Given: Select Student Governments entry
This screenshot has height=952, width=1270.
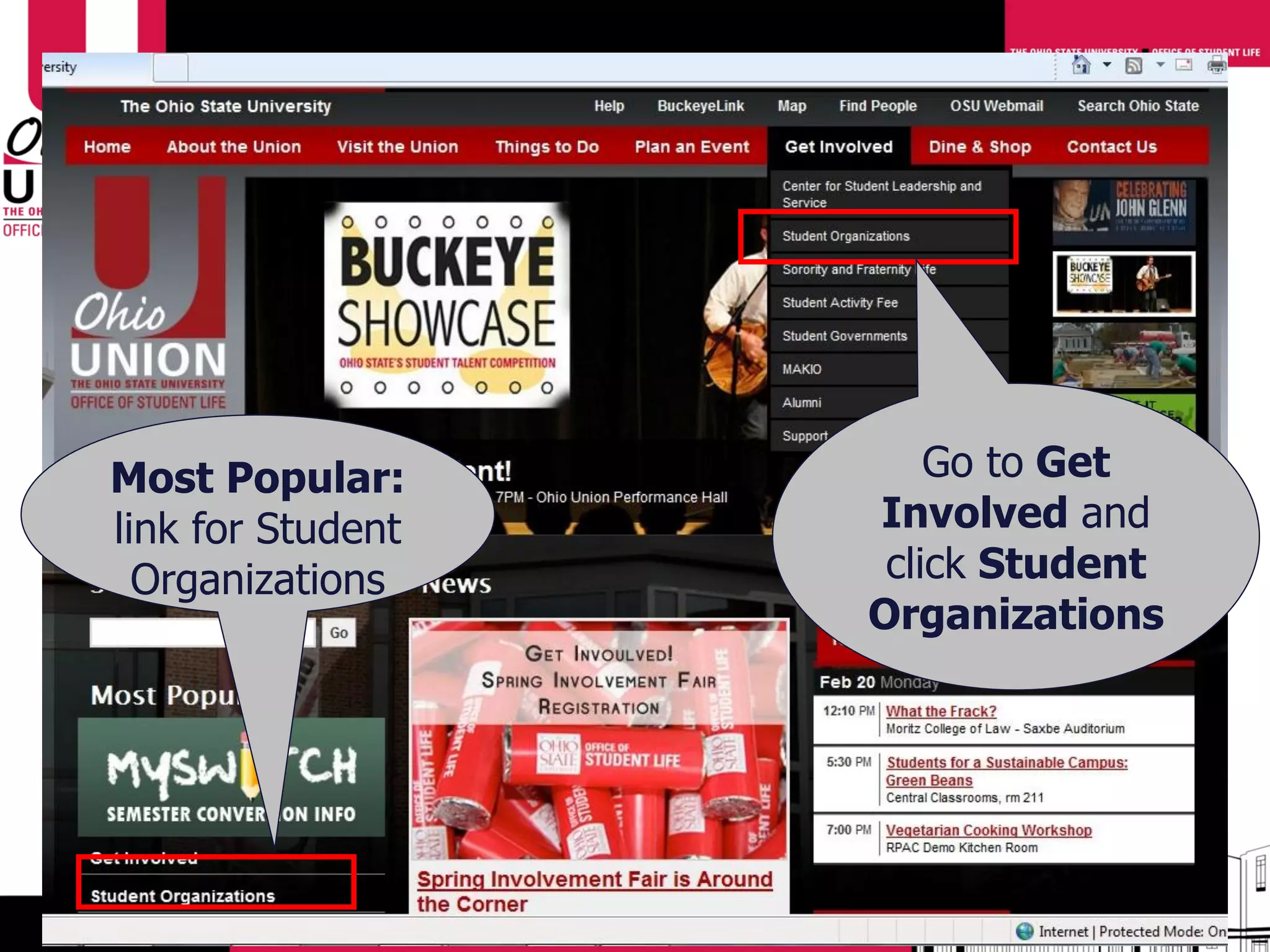Looking at the screenshot, I should tap(843, 336).
